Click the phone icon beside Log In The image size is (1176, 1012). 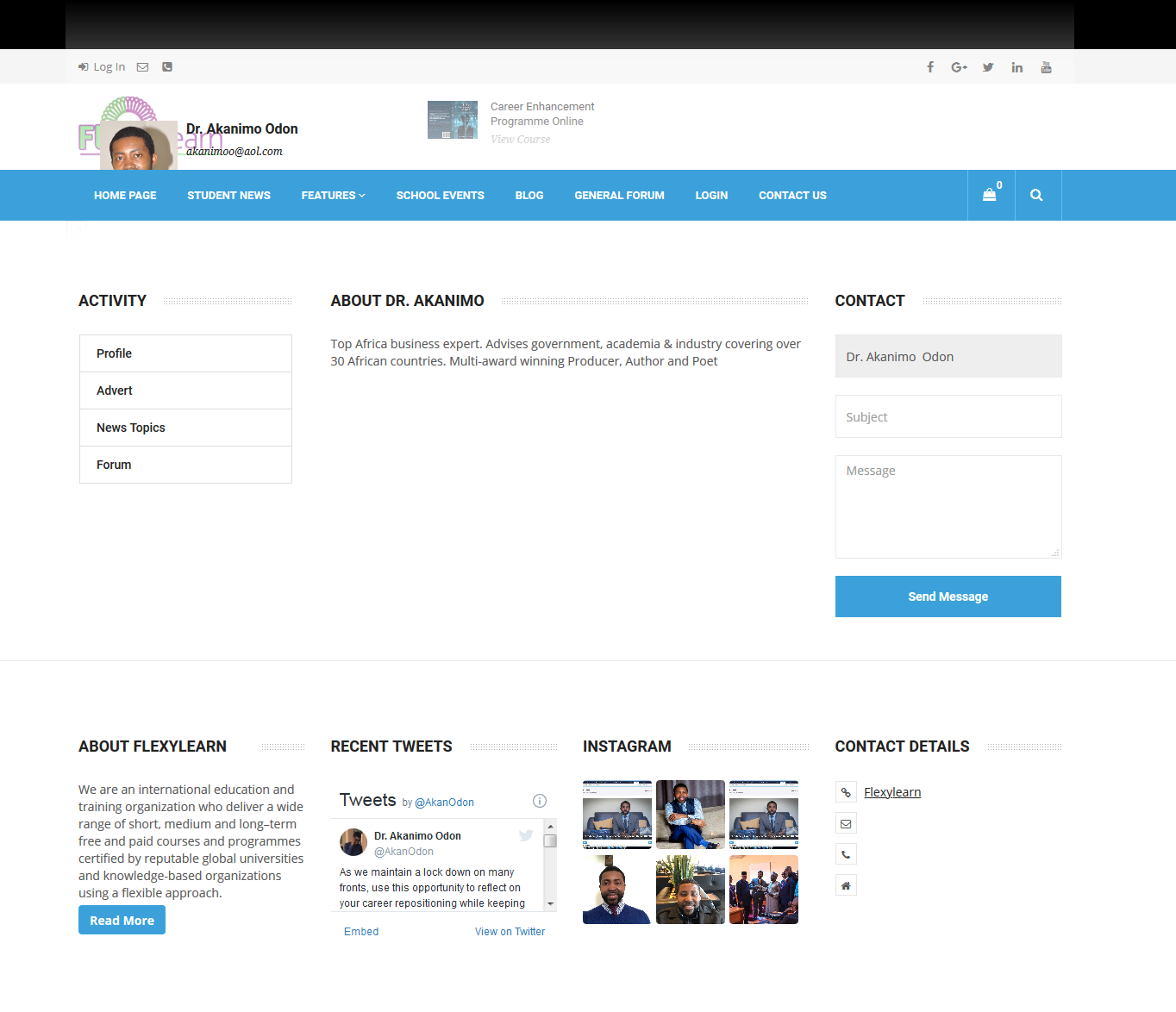pyautogui.click(x=167, y=67)
